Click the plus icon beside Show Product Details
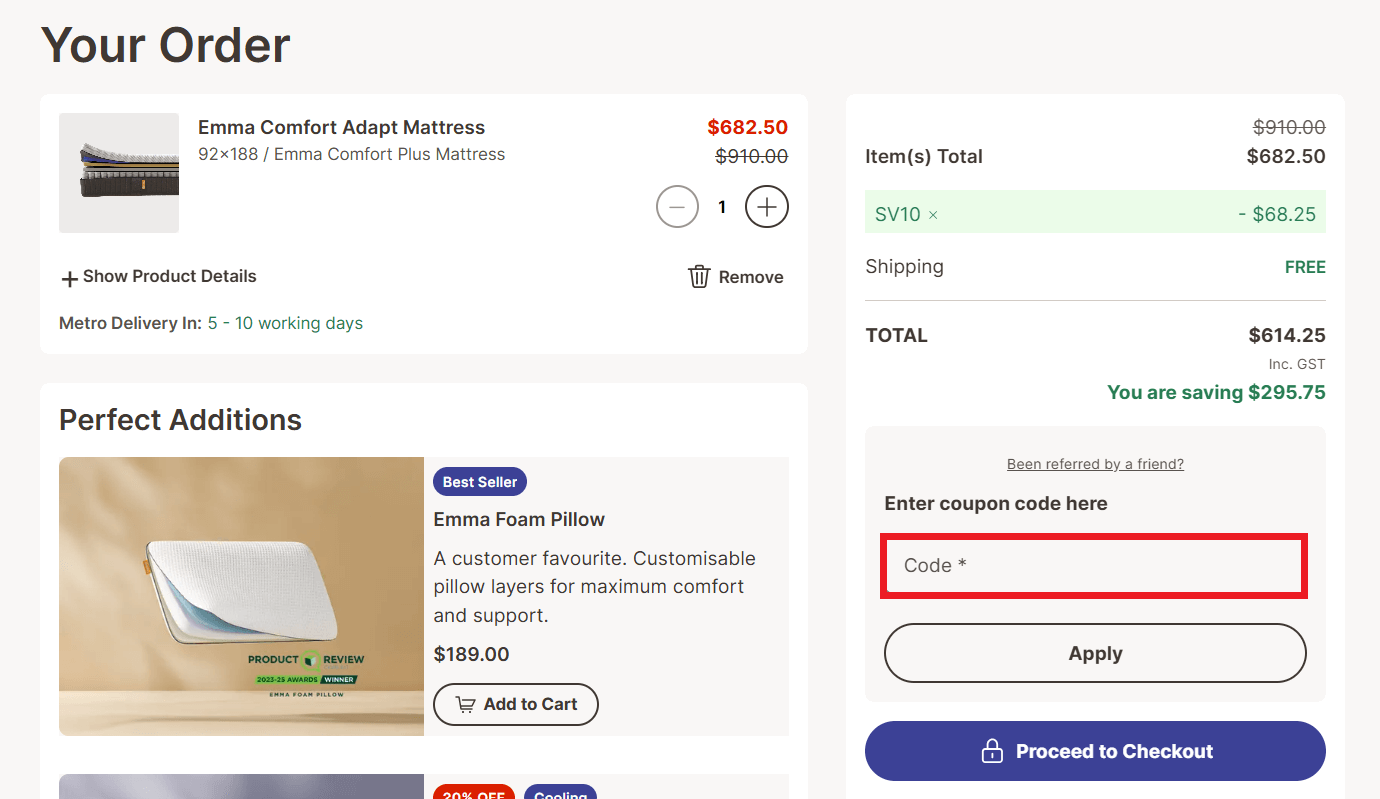Image resolution: width=1380 pixels, height=799 pixels. click(68, 276)
